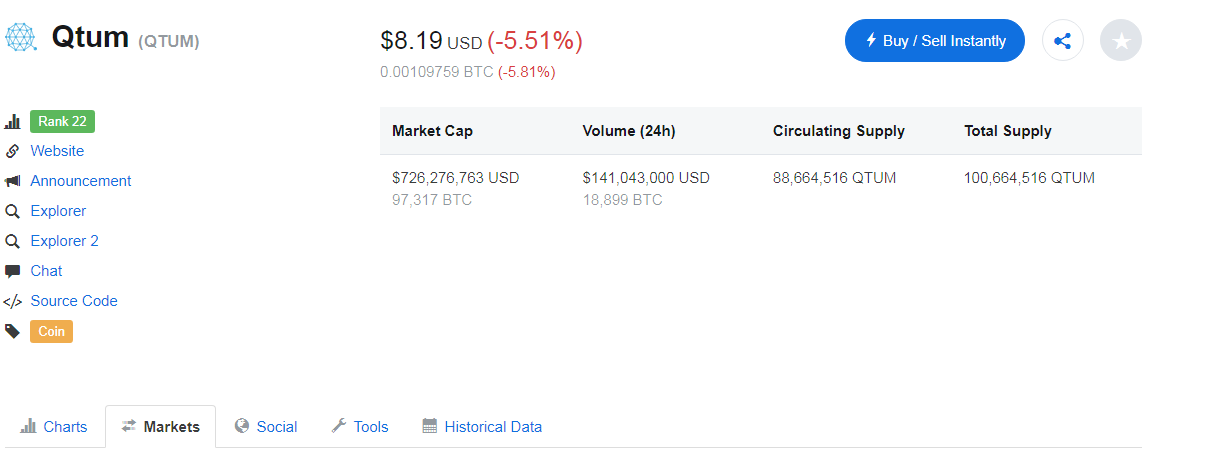This screenshot has width=1228, height=451.
Task: Open the Tools tab
Action: click(x=360, y=427)
